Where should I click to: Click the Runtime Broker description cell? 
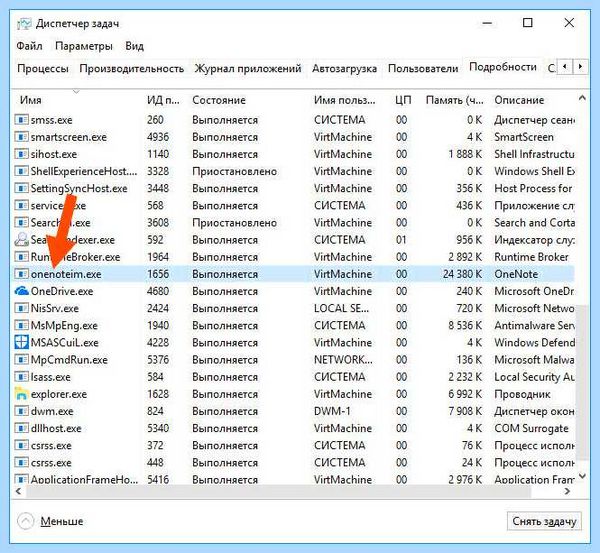[531, 257]
